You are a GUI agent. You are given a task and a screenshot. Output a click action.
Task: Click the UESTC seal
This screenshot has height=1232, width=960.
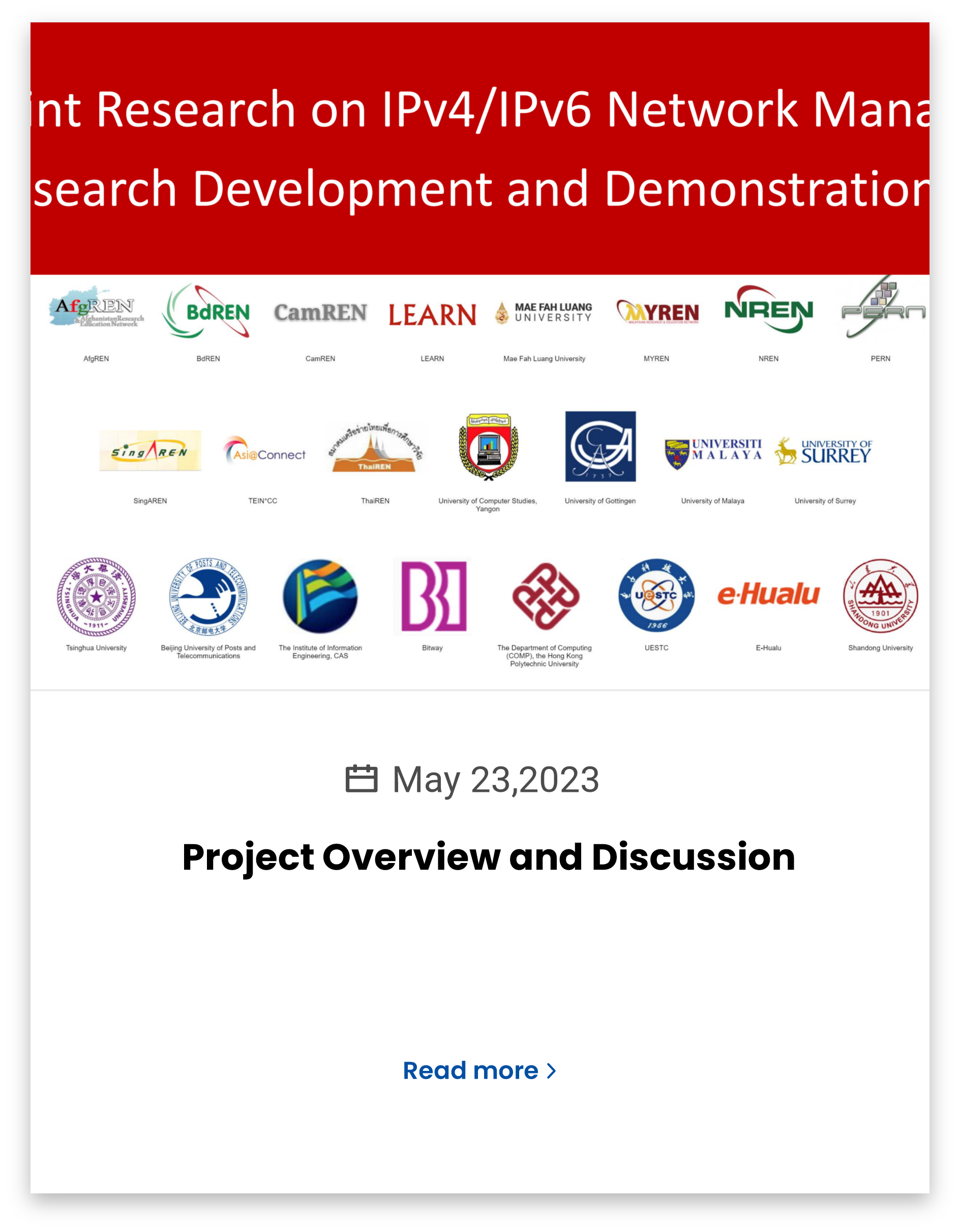click(656, 596)
